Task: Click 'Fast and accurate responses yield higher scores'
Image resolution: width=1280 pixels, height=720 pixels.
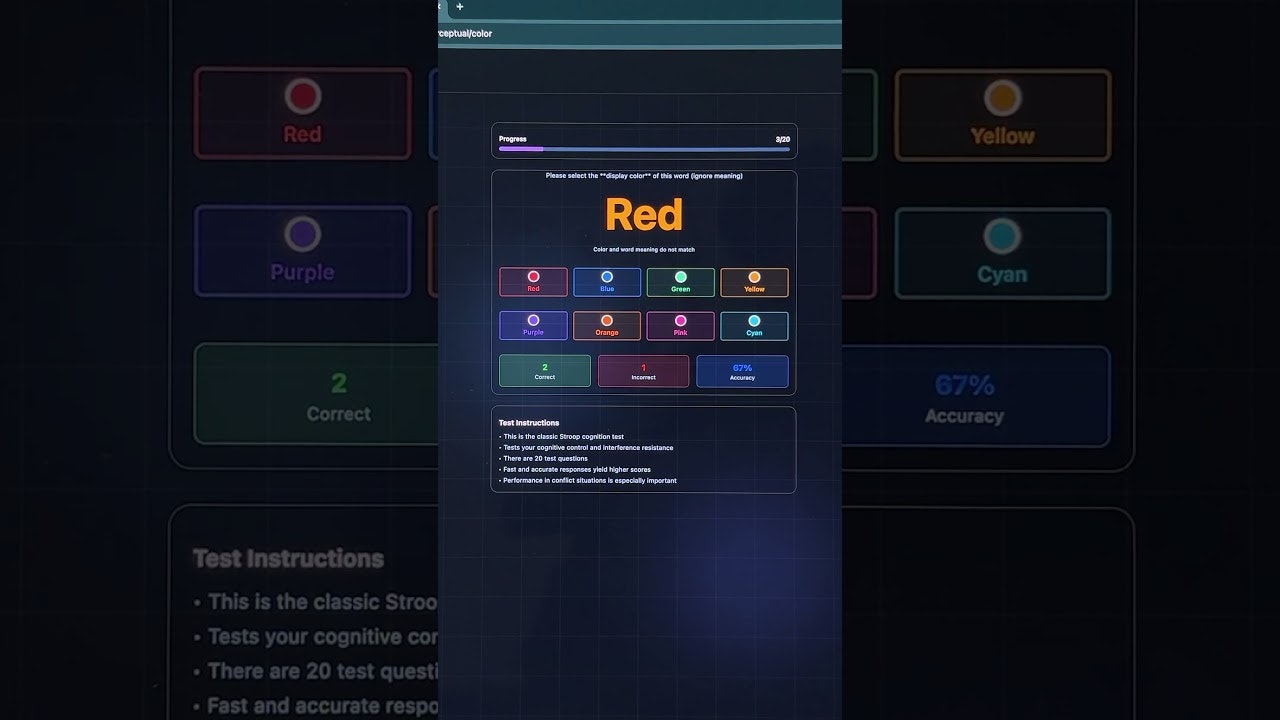Action: pos(575,470)
